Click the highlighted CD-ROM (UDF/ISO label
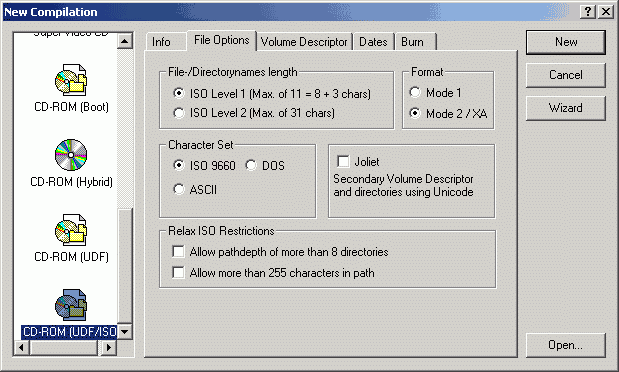The image size is (619, 372). pos(69,332)
